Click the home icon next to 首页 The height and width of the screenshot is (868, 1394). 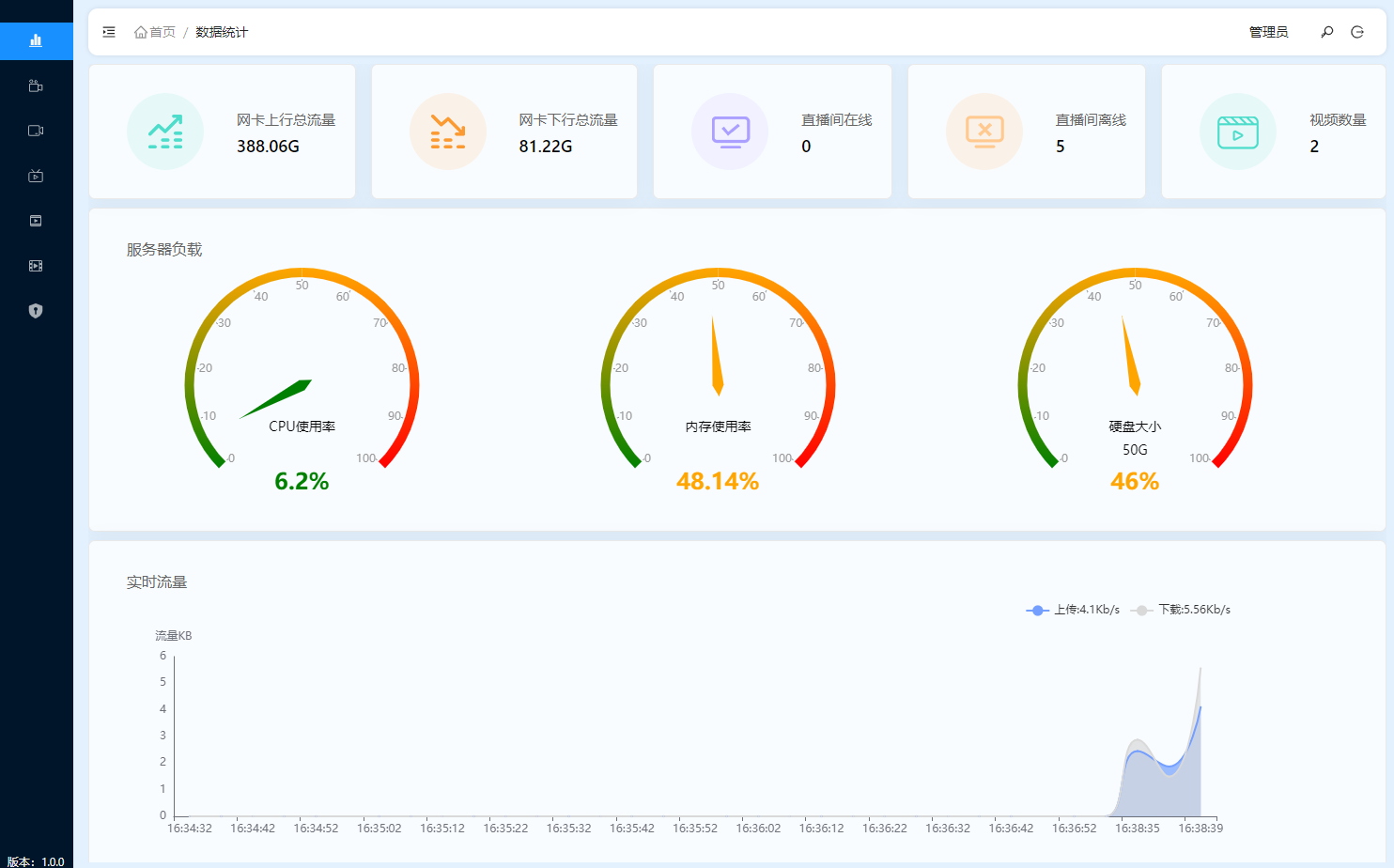(139, 31)
